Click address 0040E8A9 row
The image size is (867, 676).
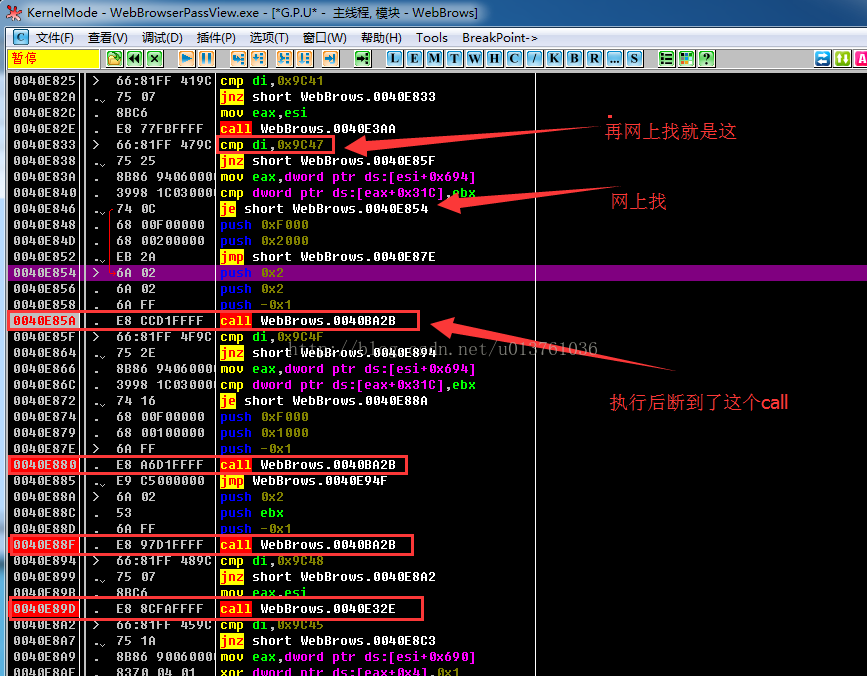[44, 657]
